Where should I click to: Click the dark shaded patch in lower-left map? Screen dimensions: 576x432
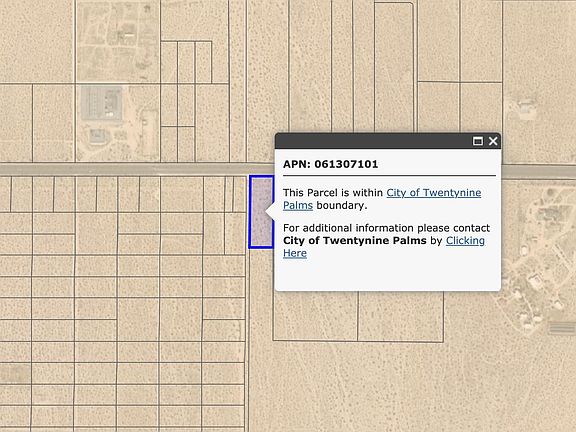click(x=15, y=373)
